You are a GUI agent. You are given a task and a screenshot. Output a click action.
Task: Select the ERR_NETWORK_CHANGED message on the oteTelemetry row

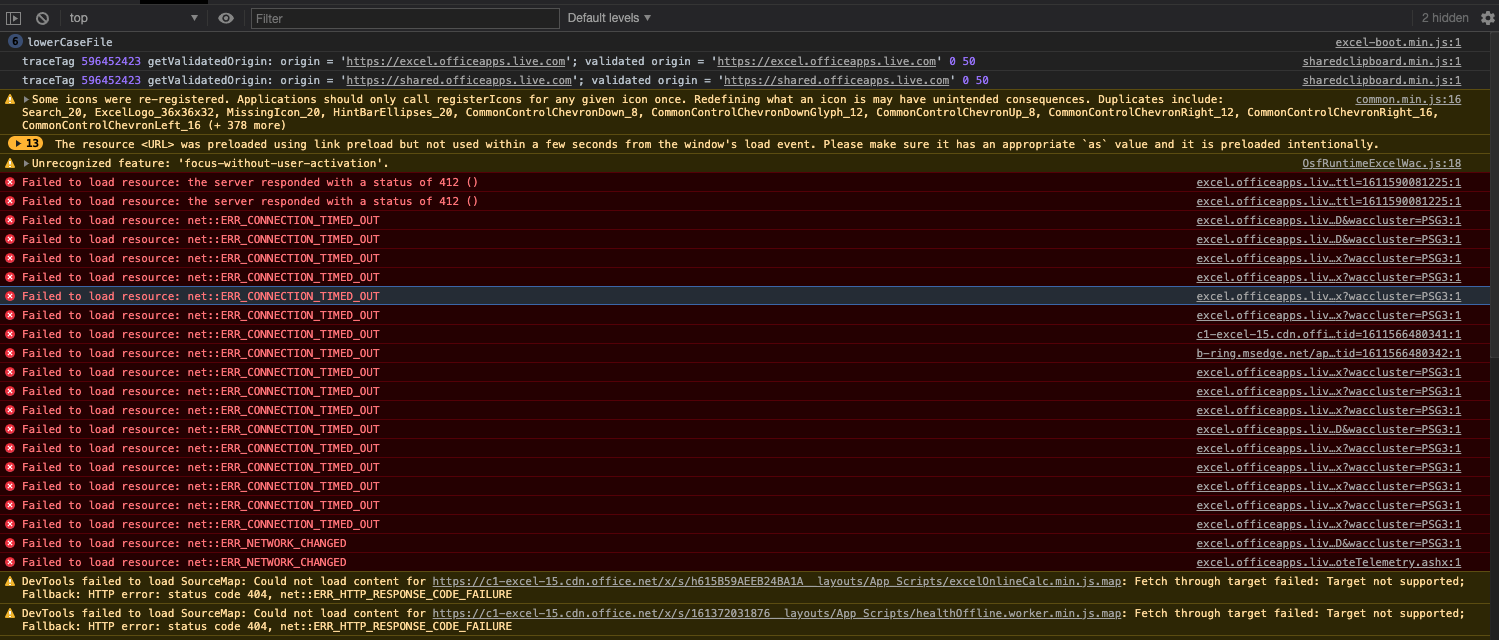pyautogui.click(x=184, y=562)
